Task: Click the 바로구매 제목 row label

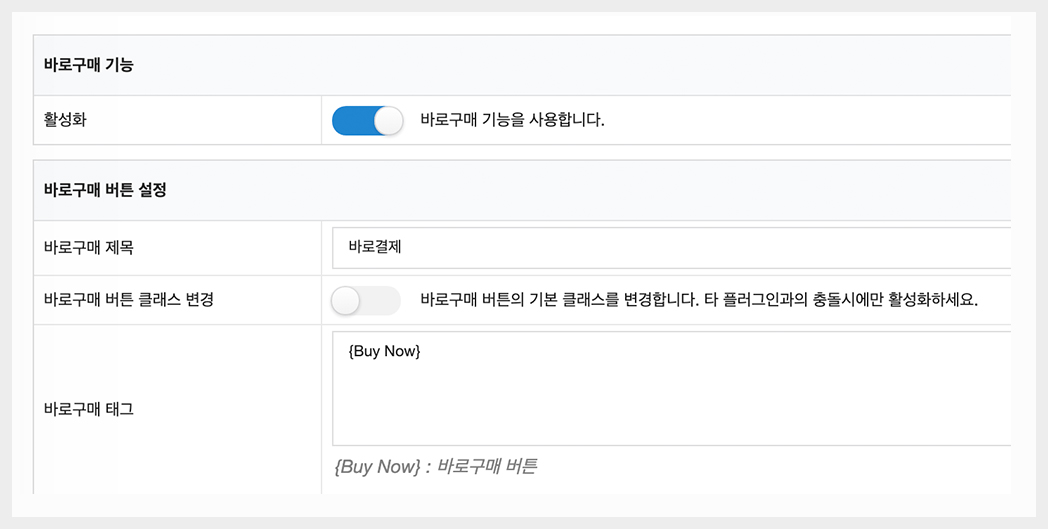Action: pyautogui.click(x=90, y=248)
